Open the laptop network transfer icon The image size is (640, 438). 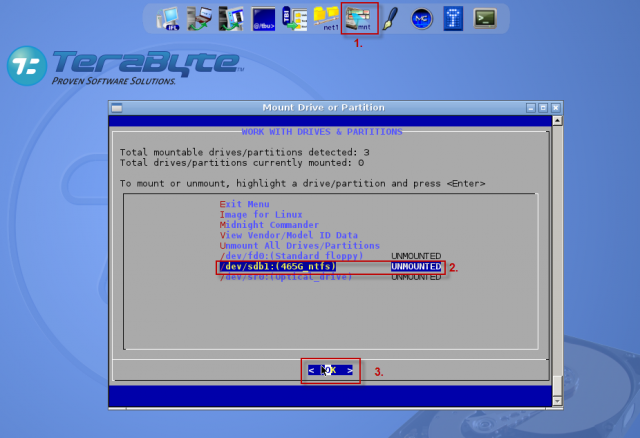[199, 19]
